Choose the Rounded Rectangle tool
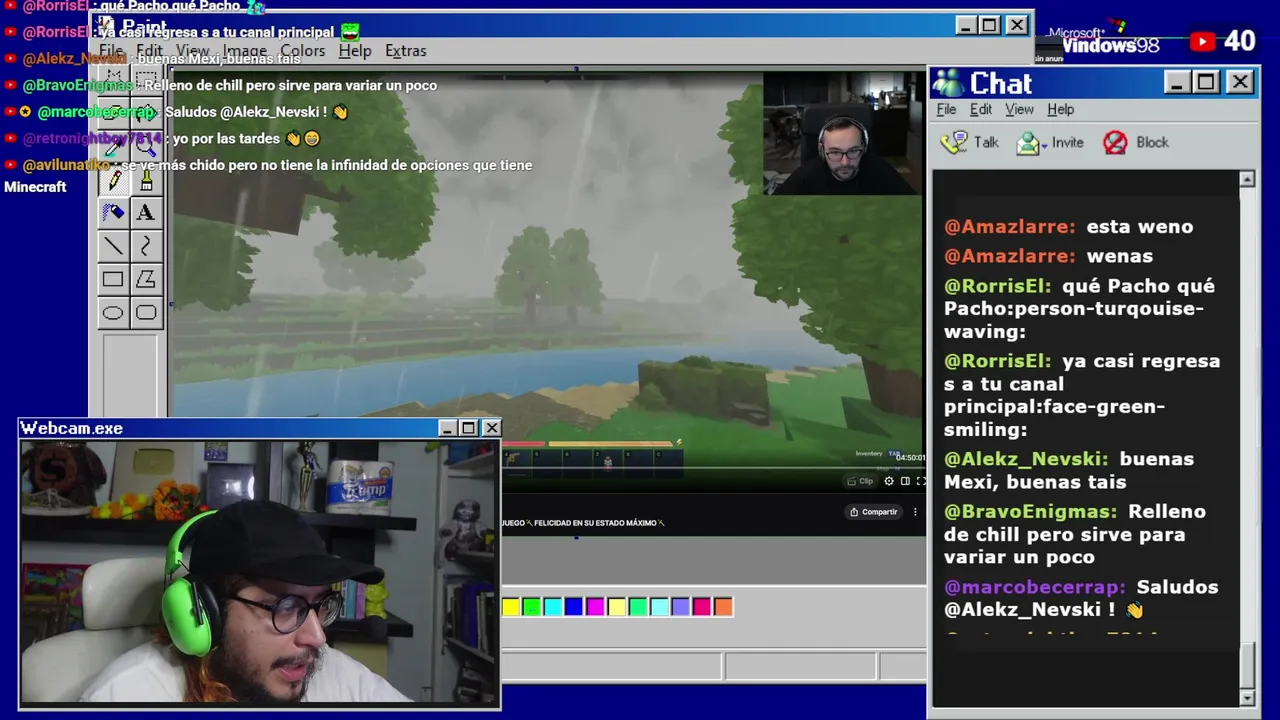 pyautogui.click(x=146, y=313)
